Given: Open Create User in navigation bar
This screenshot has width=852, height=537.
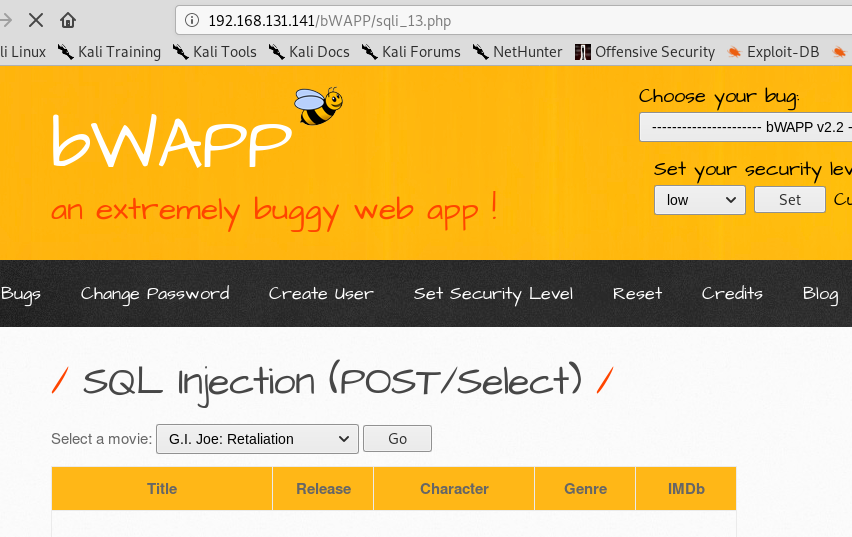Looking at the screenshot, I should (321, 294).
